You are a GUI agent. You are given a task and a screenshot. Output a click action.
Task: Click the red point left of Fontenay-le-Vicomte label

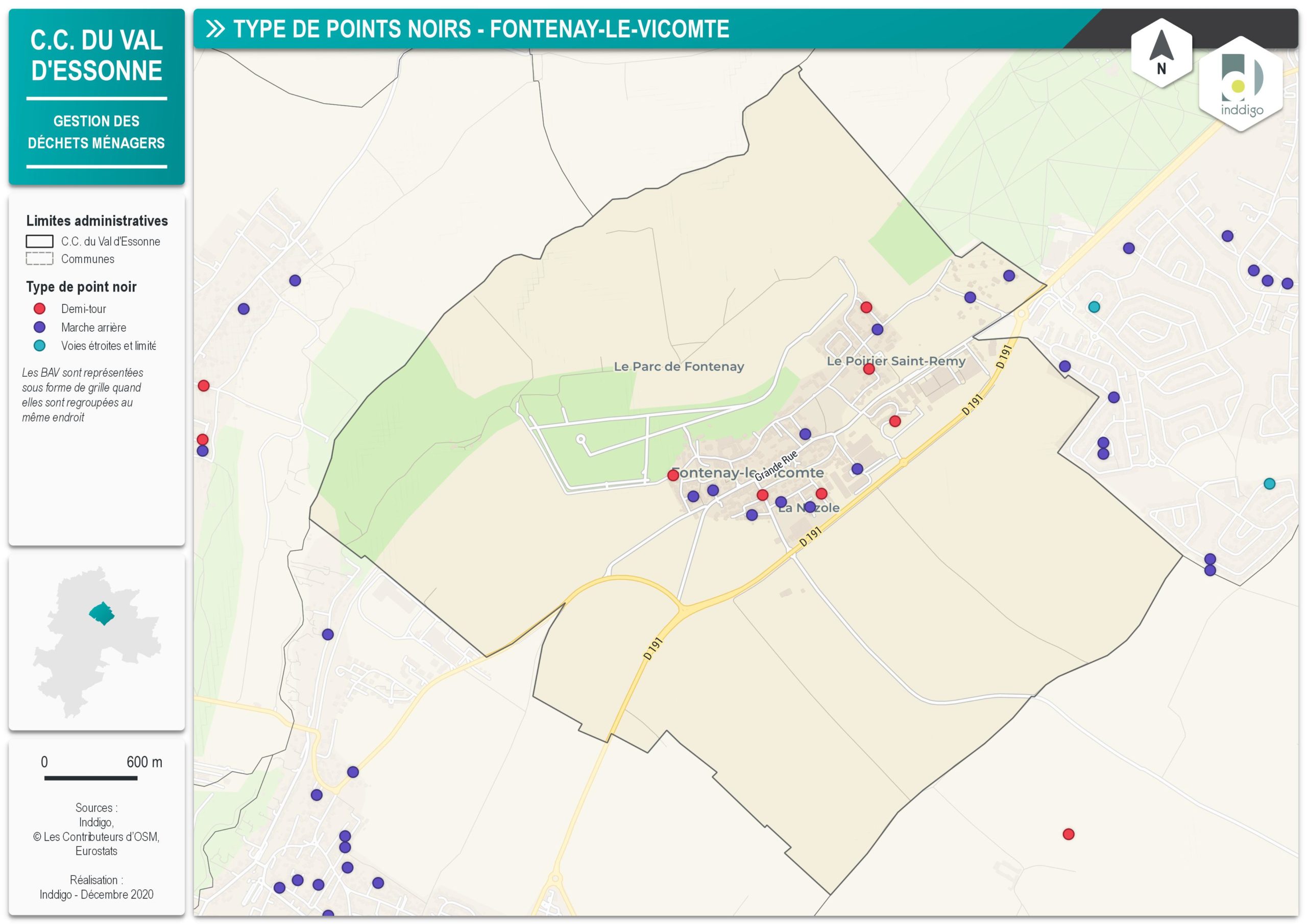pos(673,475)
